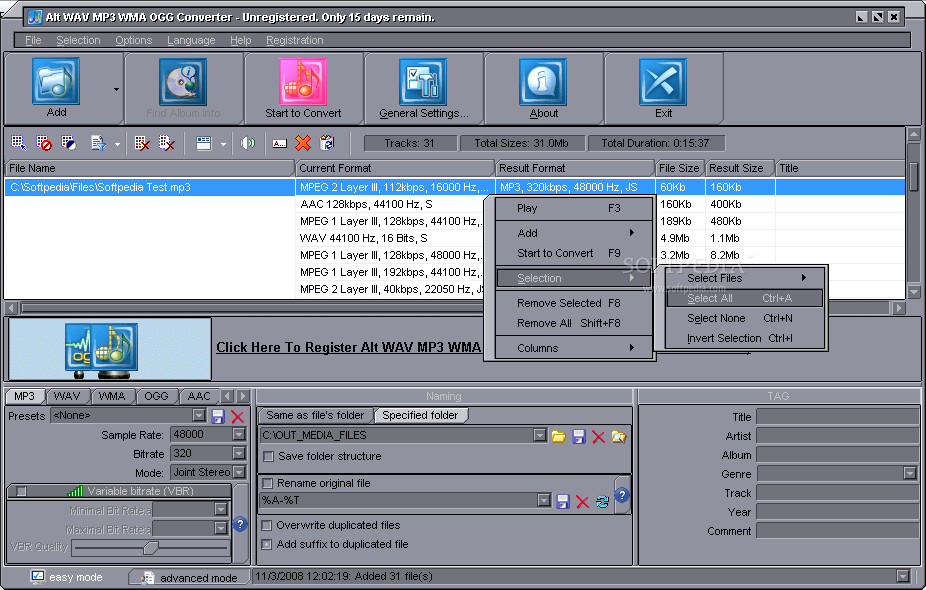Click the invert selection grid icon
The height and width of the screenshot is (590, 926).
point(69,143)
